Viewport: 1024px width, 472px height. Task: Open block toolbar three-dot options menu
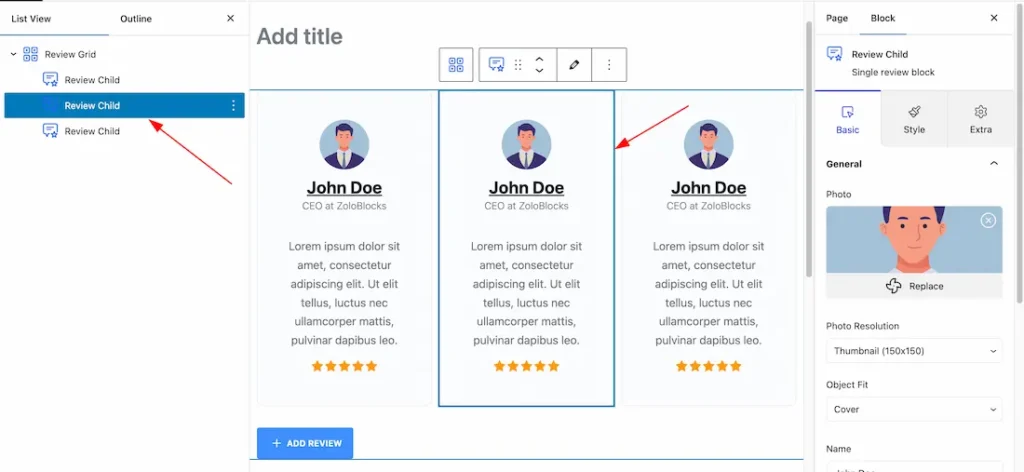[609, 65]
